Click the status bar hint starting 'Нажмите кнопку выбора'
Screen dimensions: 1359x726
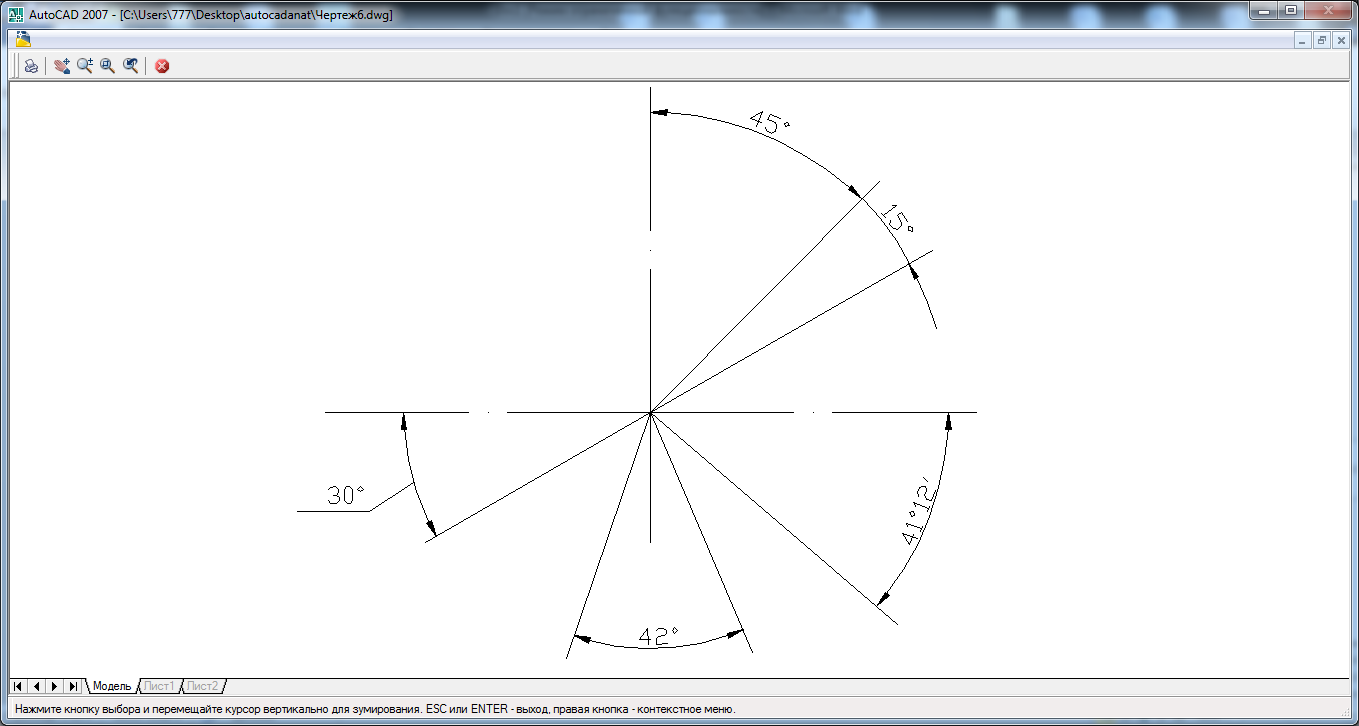(x=375, y=709)
